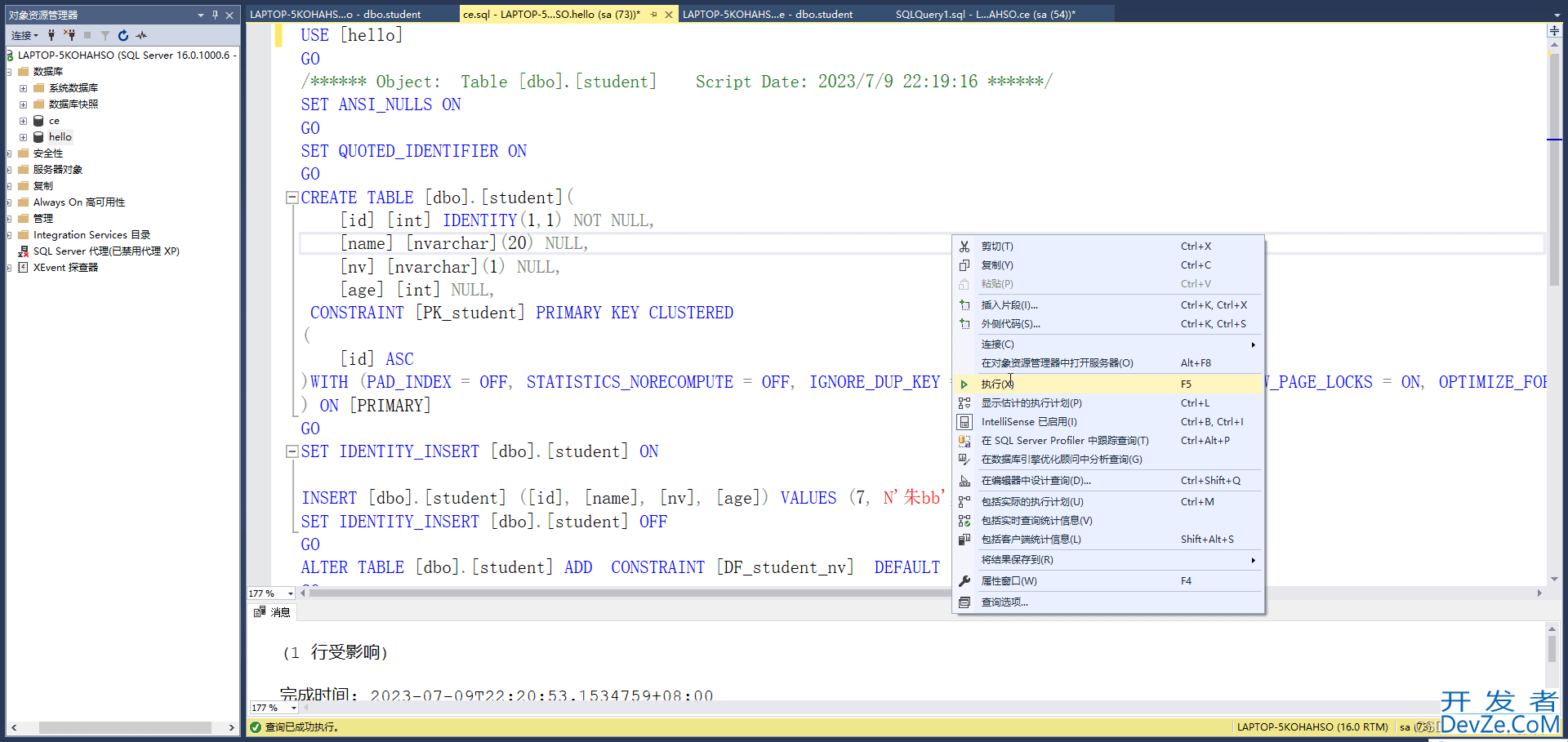Expand the ce database node
The width and height of the screenshot is (1568, 742).
point(23,121)
